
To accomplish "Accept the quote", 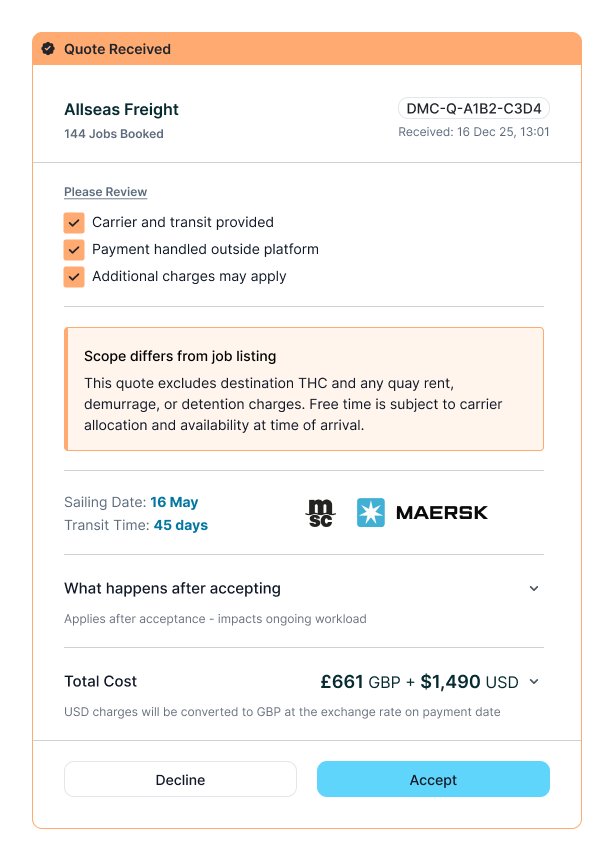I will (433, 779).
